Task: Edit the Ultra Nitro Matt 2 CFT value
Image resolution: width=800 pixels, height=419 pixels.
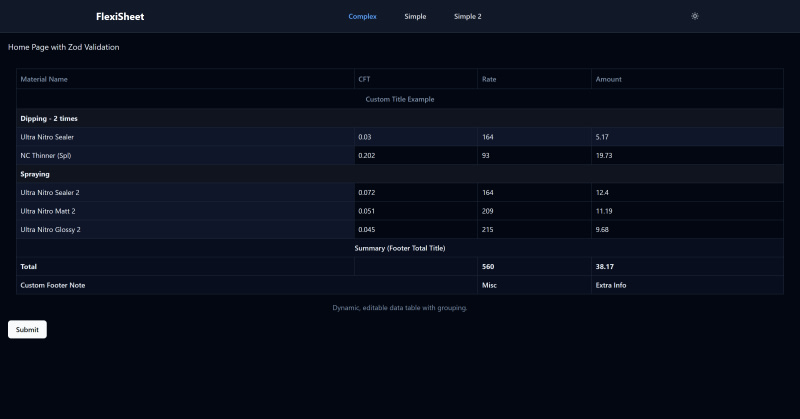Action: 415,211
